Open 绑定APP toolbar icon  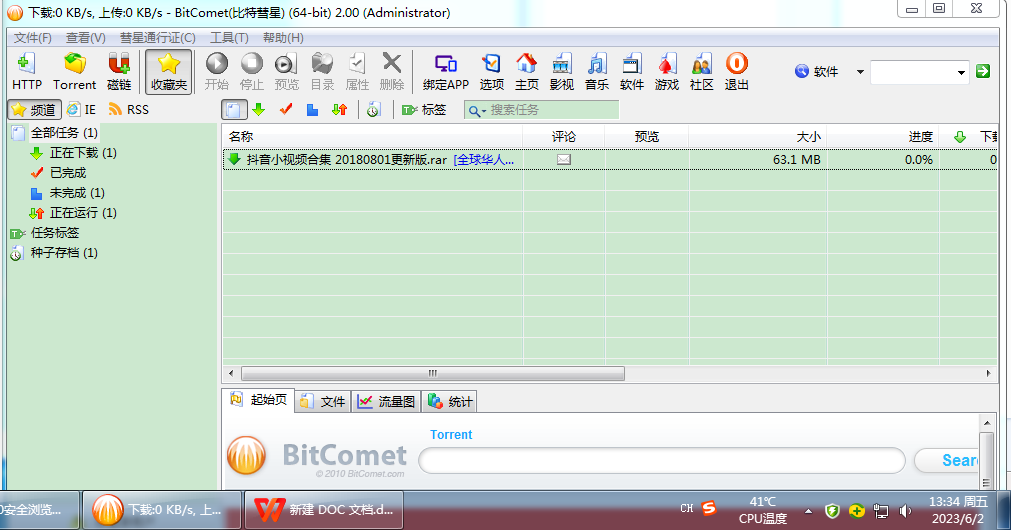pos(446,72)
